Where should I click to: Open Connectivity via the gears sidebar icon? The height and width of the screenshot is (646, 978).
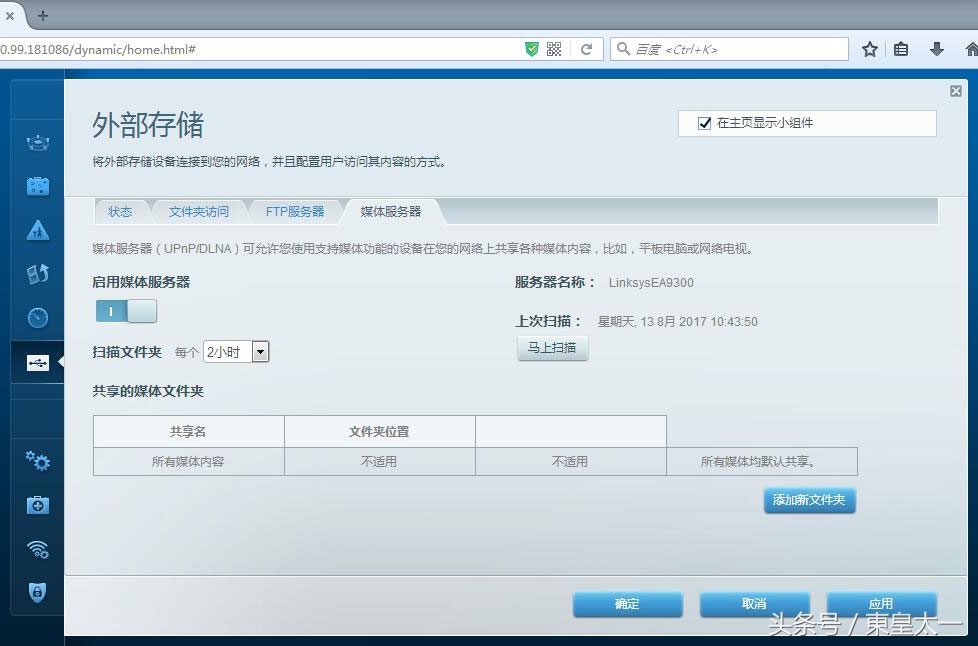37,462
